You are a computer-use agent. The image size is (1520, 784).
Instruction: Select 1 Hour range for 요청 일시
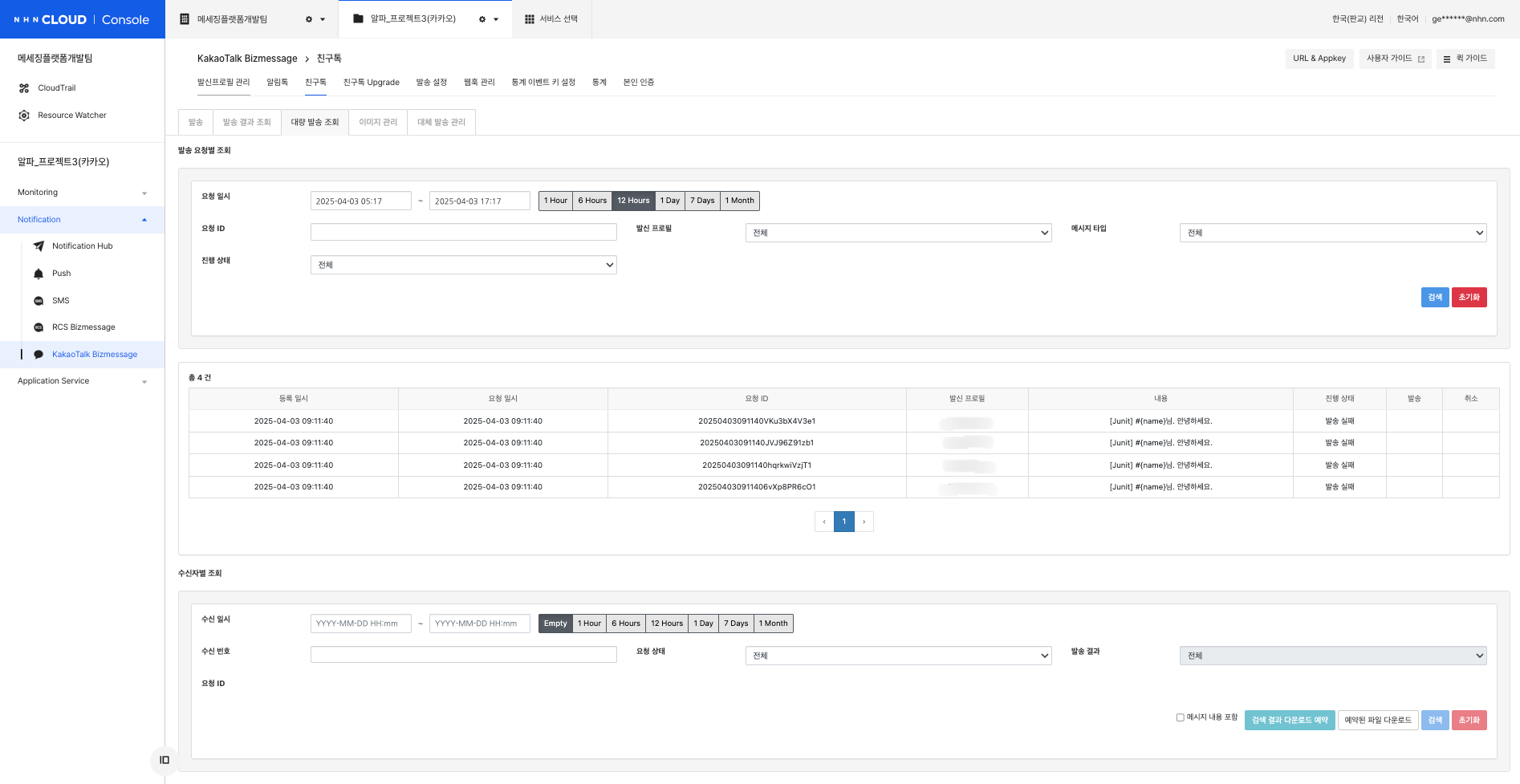point(555,201)
